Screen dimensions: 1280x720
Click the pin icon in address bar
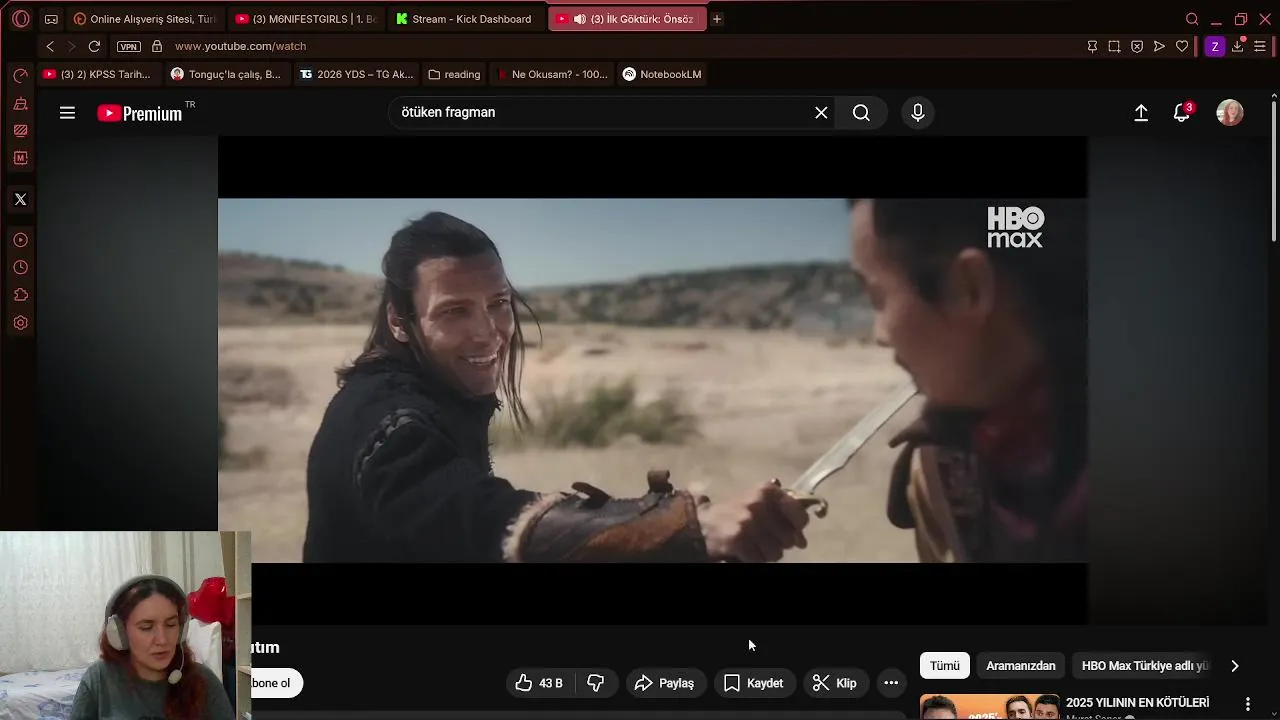pyautogui.click(x=1092, y=46)
